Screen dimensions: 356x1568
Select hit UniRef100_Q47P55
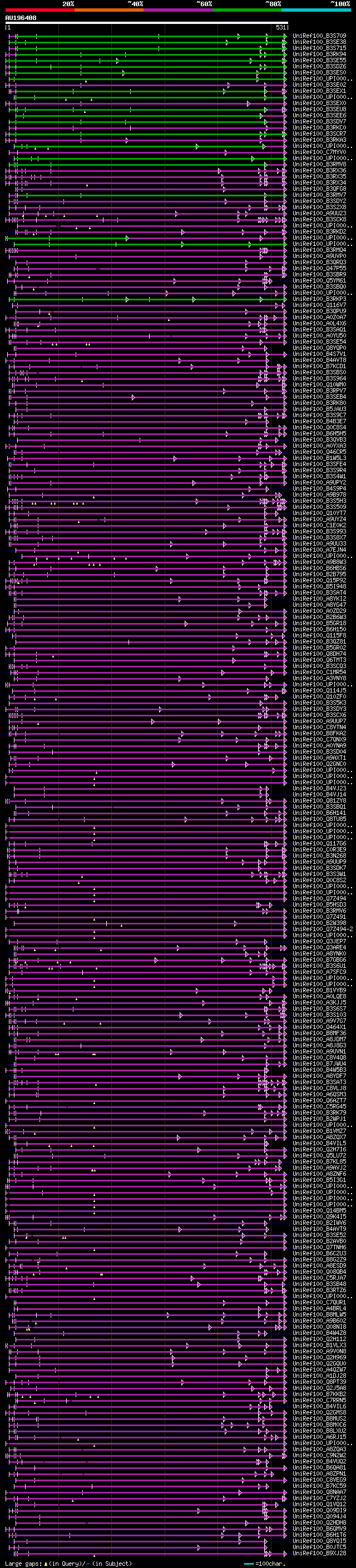point(319,269)
